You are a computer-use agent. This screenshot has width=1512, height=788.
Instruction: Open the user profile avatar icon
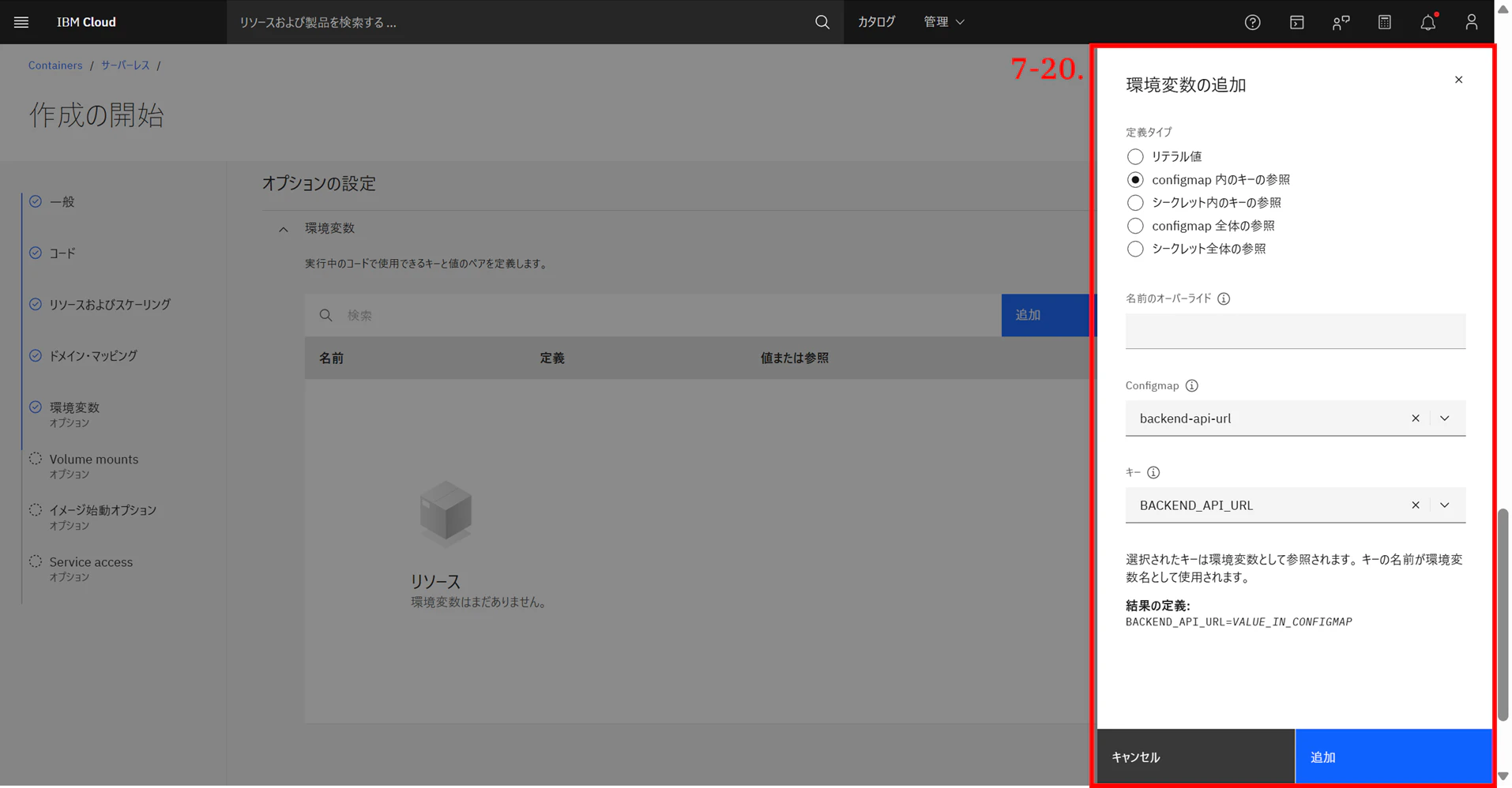[x=1471, y=22]
